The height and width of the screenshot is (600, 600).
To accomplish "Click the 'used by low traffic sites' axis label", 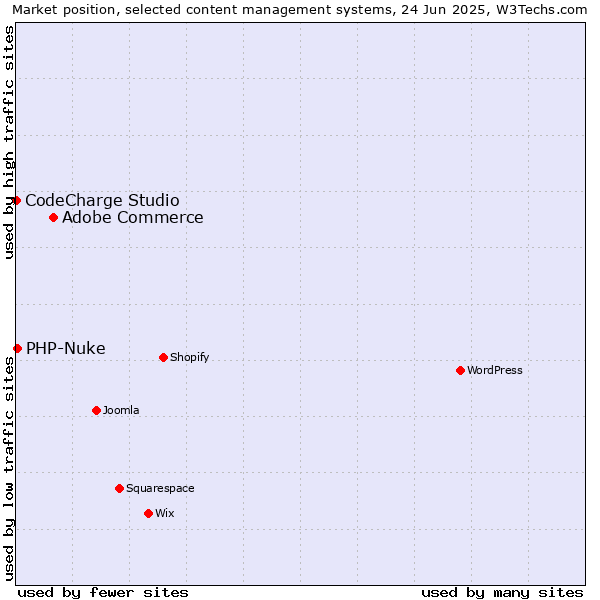I will pyautogui.click(x=9, y=469).
